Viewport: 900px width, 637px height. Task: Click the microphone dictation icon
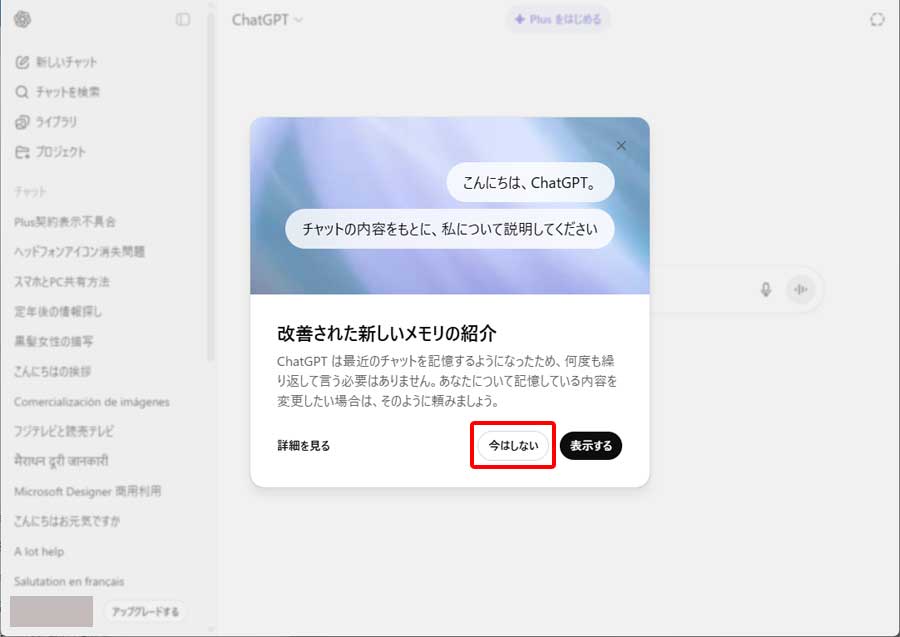tap(766, 290)
